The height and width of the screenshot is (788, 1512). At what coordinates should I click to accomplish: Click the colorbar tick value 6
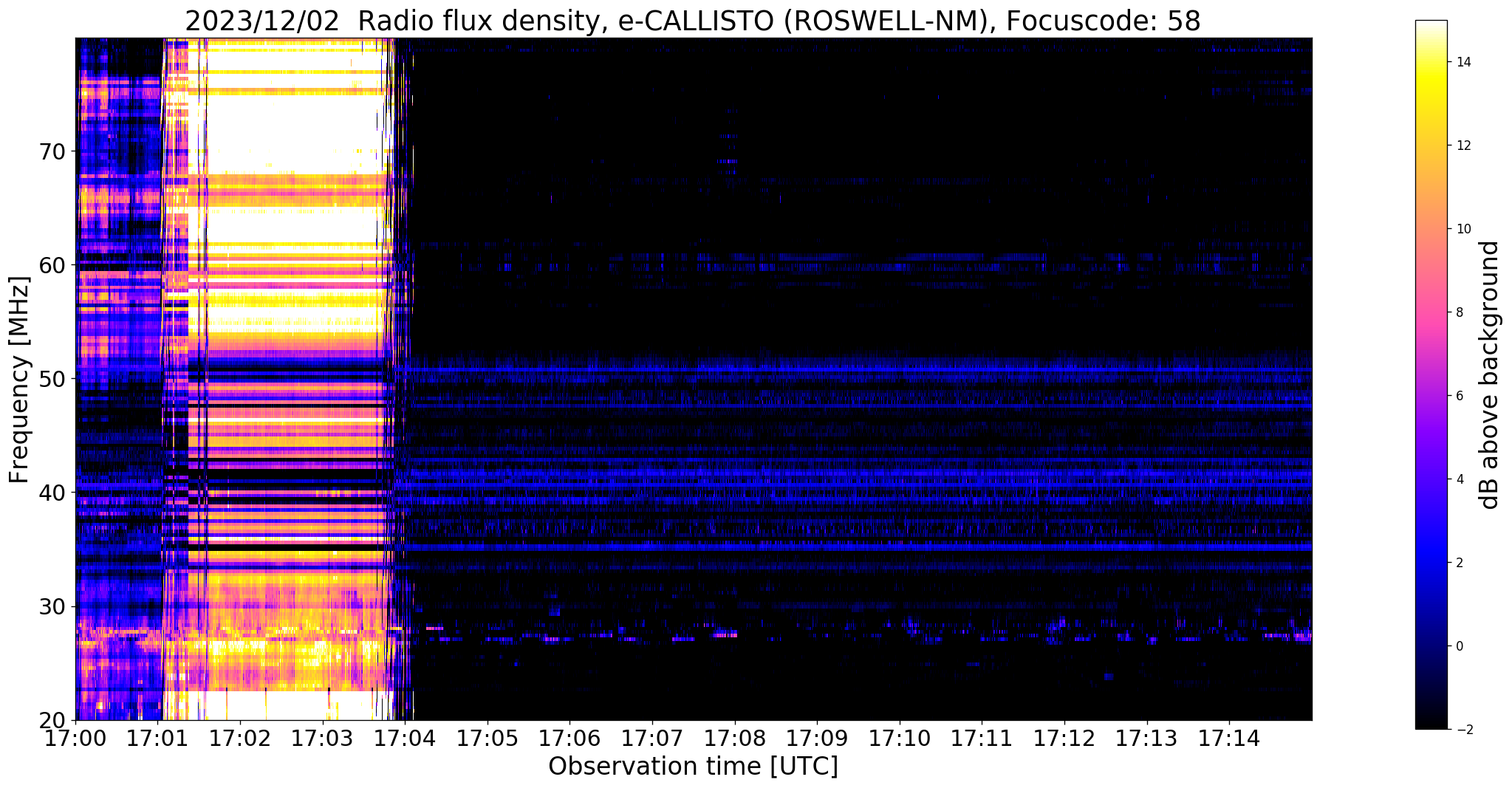tap(1459, 396)
